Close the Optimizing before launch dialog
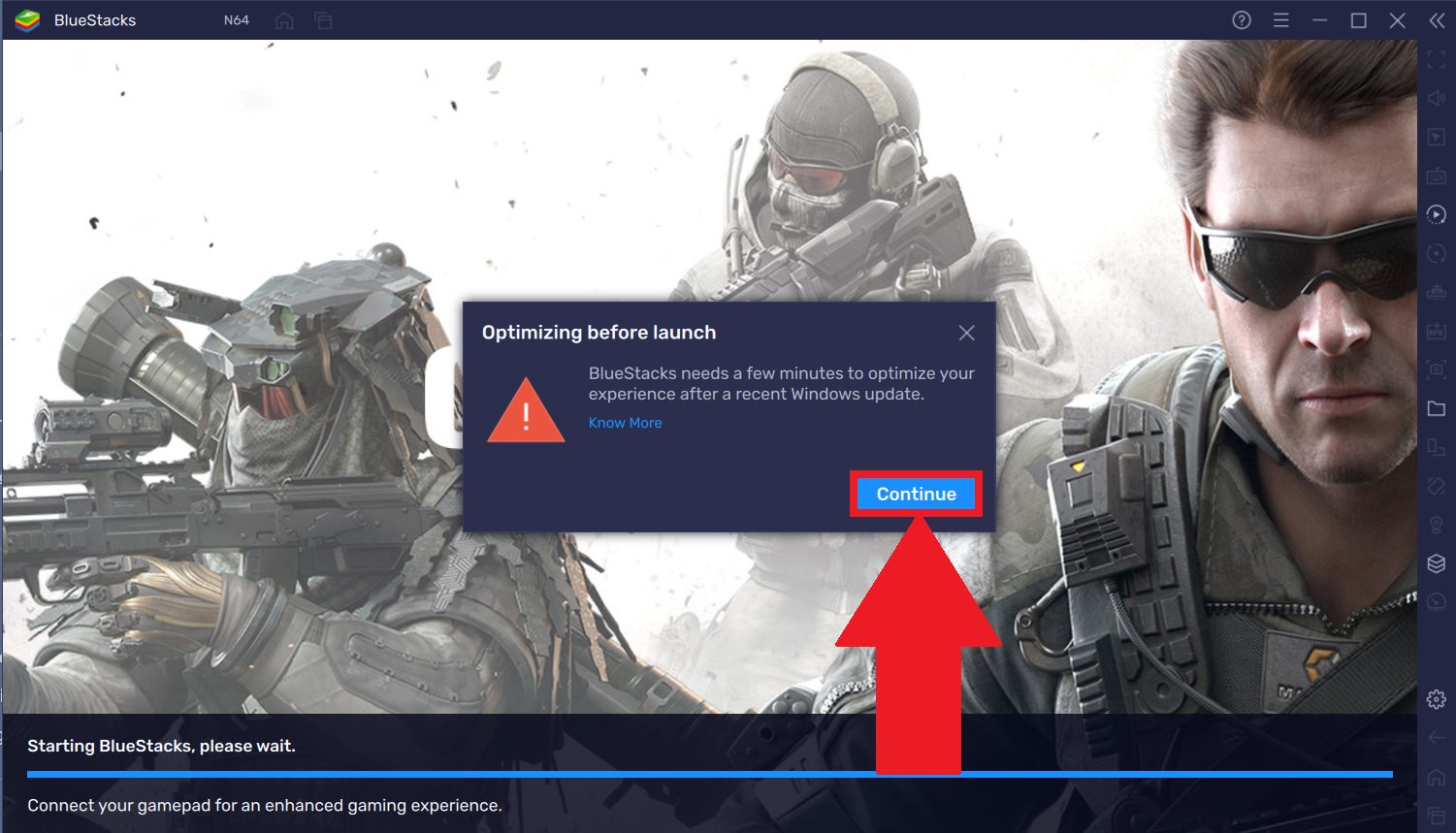This screenshot has height=833, width=1456. tap(966, 333)
